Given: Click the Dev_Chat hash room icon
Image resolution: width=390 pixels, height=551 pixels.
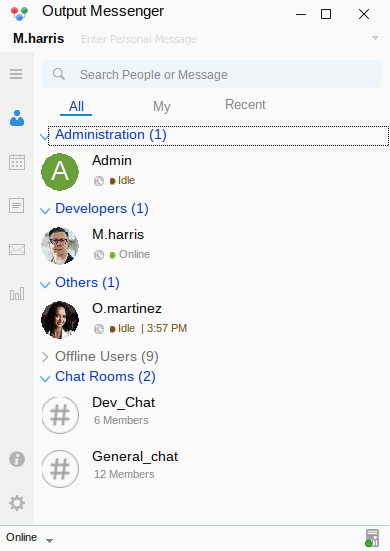Looking at the screenshot, I should click(60, 415).
